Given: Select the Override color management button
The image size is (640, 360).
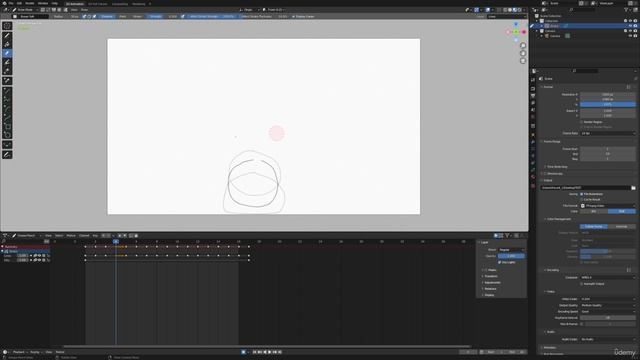Looking at the screenshot, I should click(622, 227).
